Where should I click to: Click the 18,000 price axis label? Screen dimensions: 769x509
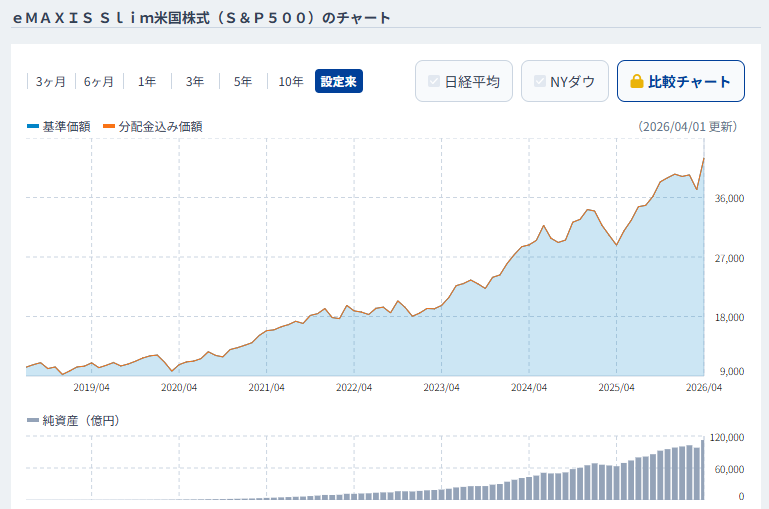click(729, 317)
